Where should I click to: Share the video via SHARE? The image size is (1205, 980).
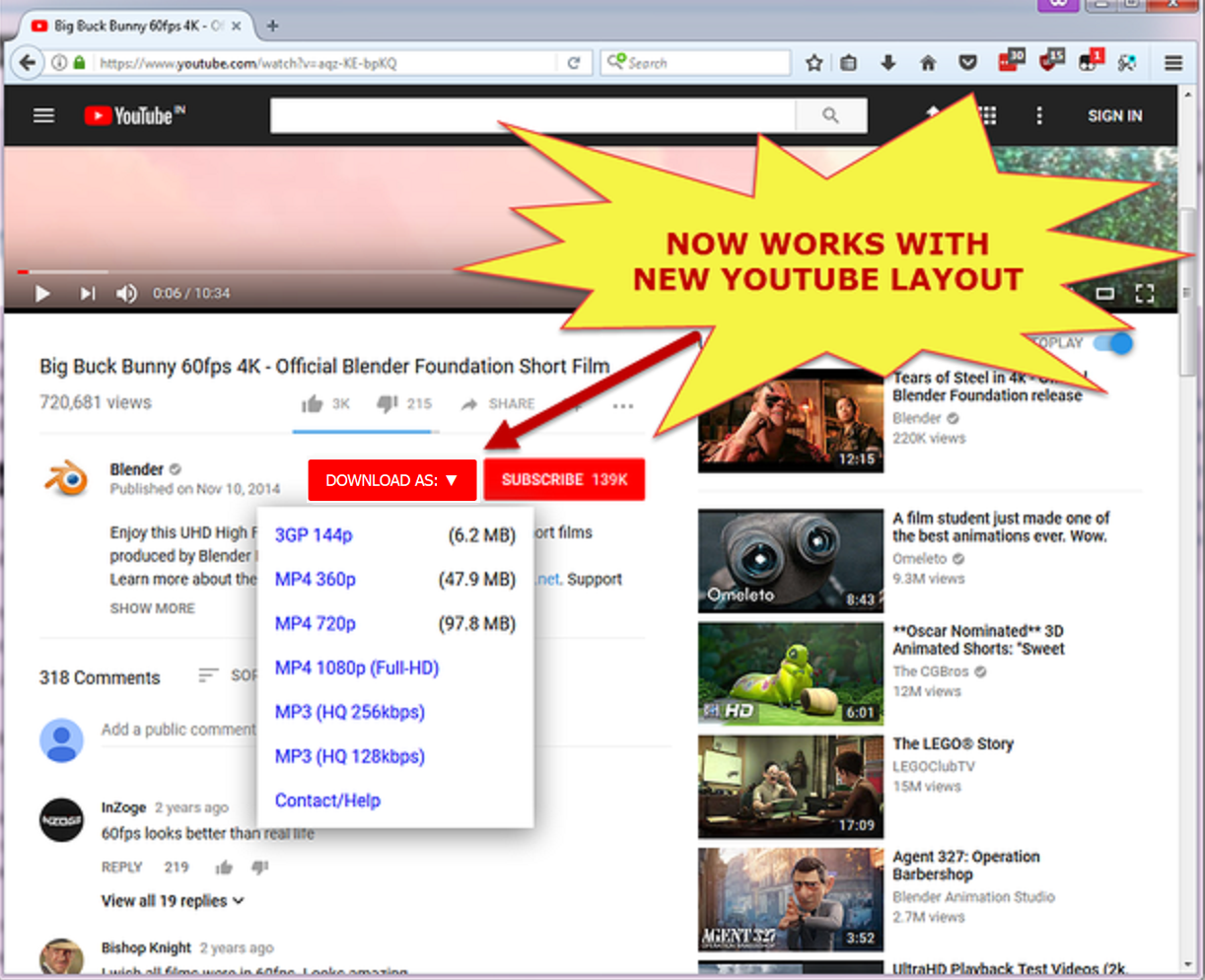498,404
